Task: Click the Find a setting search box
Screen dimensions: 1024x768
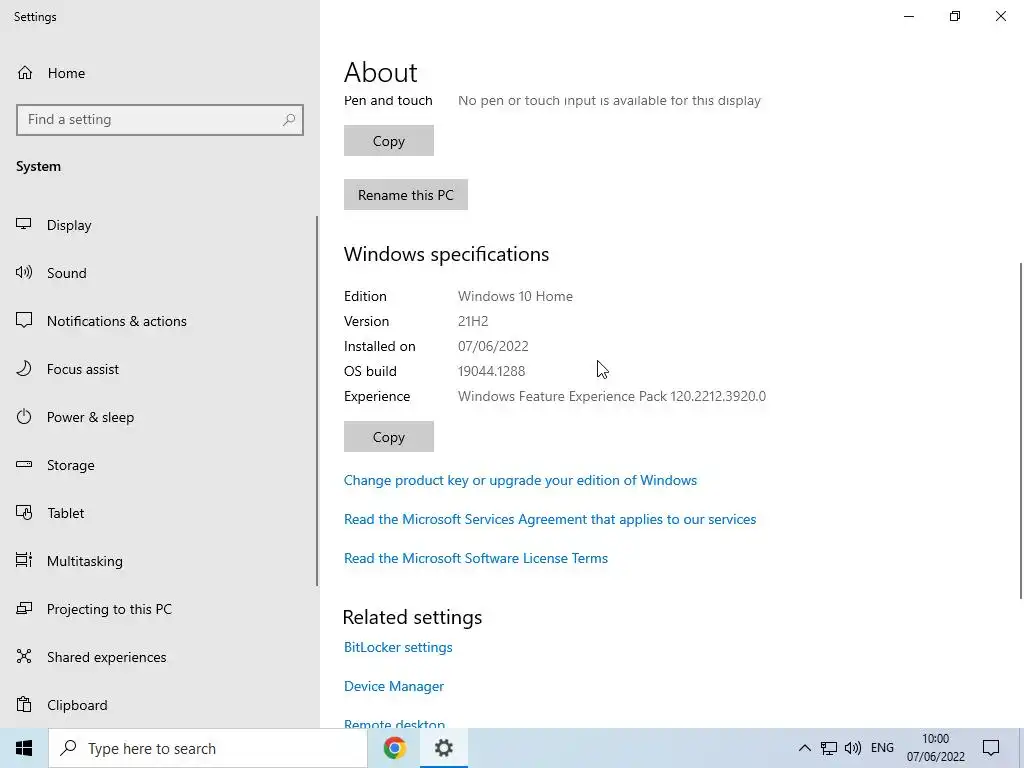Action: point(160,120)
